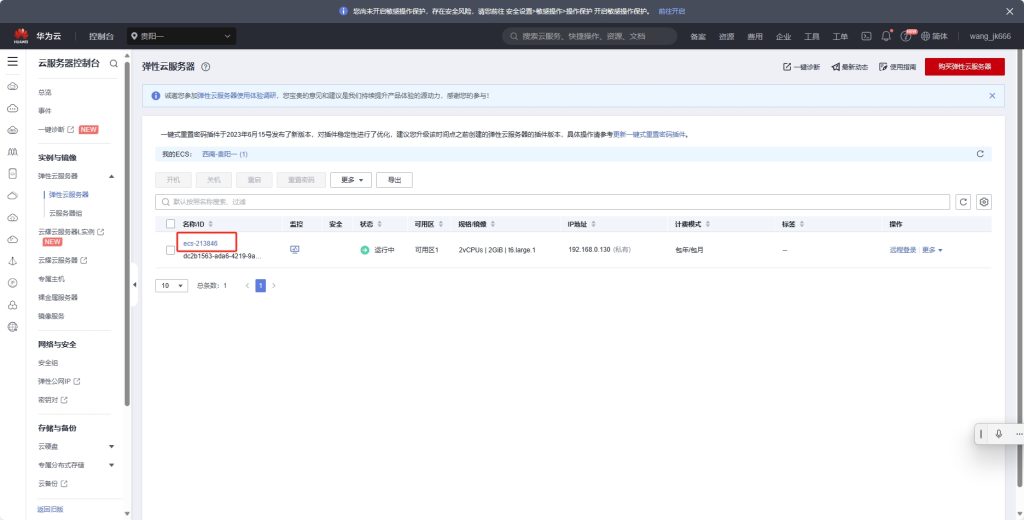Click the 导出 export button

tap(394, 180)
